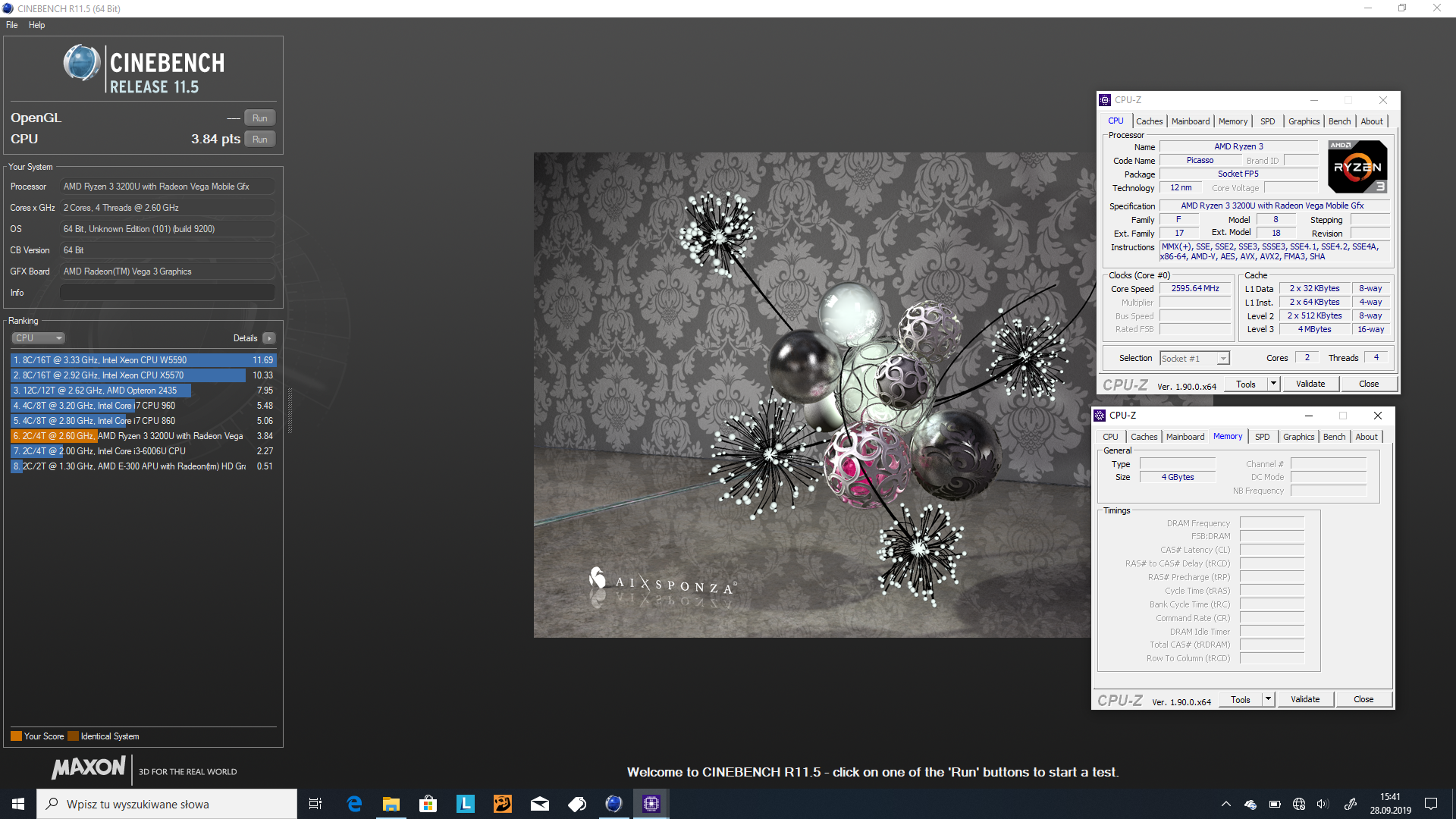Image resolution: width=1456 pixels, height=819 pixels.
Task: Click the CPU-Z title icon of lower window
Action: [x=1100, y=416]
